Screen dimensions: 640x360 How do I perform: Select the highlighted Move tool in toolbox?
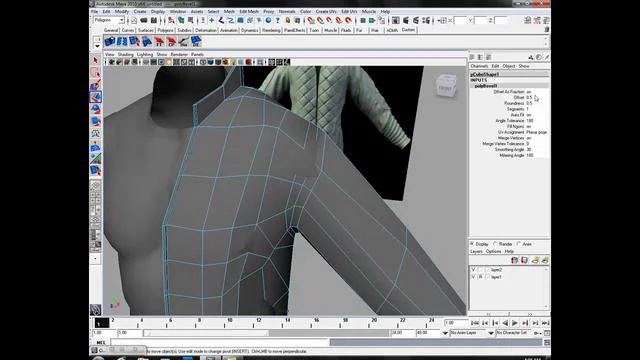pos(96,97)
